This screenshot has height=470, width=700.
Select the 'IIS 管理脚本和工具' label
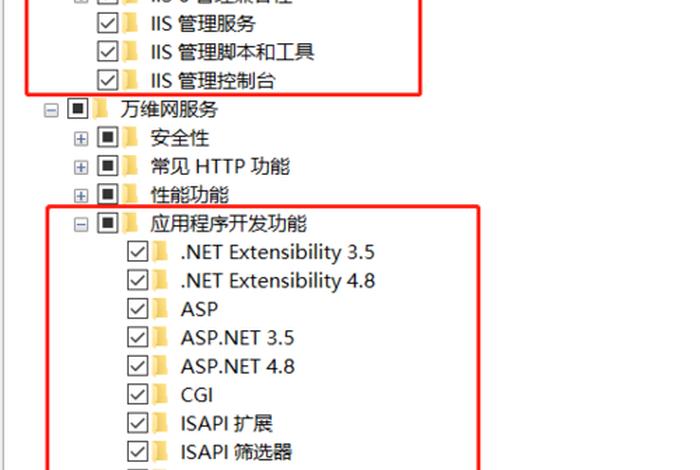pyautogui.click(x=233, y=52)
